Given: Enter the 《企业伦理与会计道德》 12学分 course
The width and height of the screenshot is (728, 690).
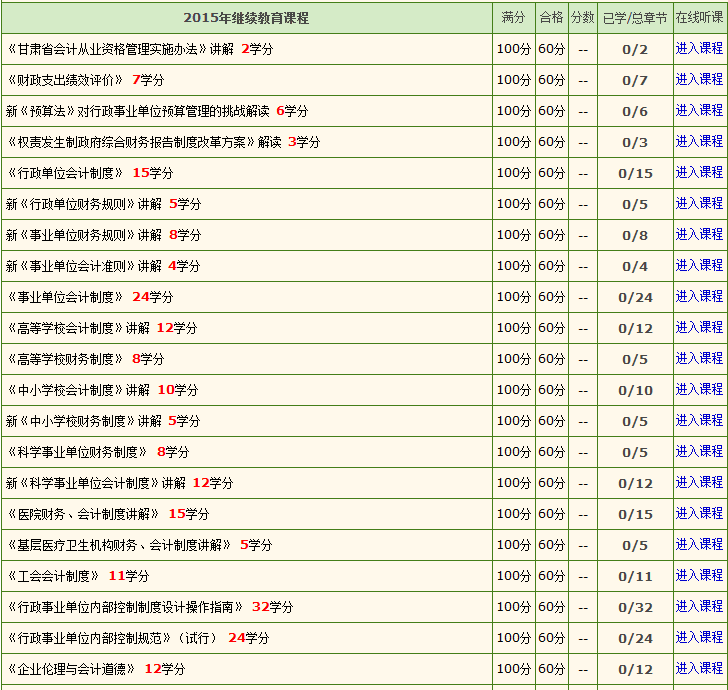Looking at the screenshot, I should 699,668.
